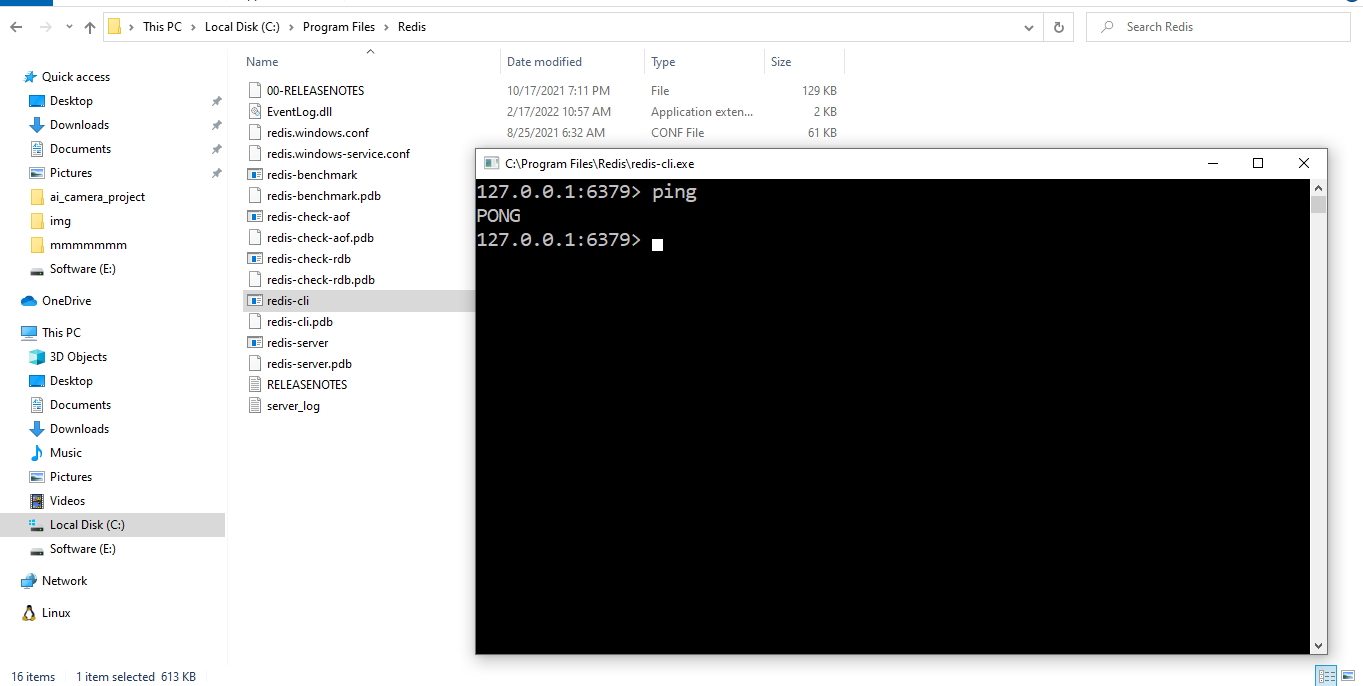This screenshot has height=686, width=1363.
Task: Select EventLog.dll file icon
Action: (x=255, y=112)
